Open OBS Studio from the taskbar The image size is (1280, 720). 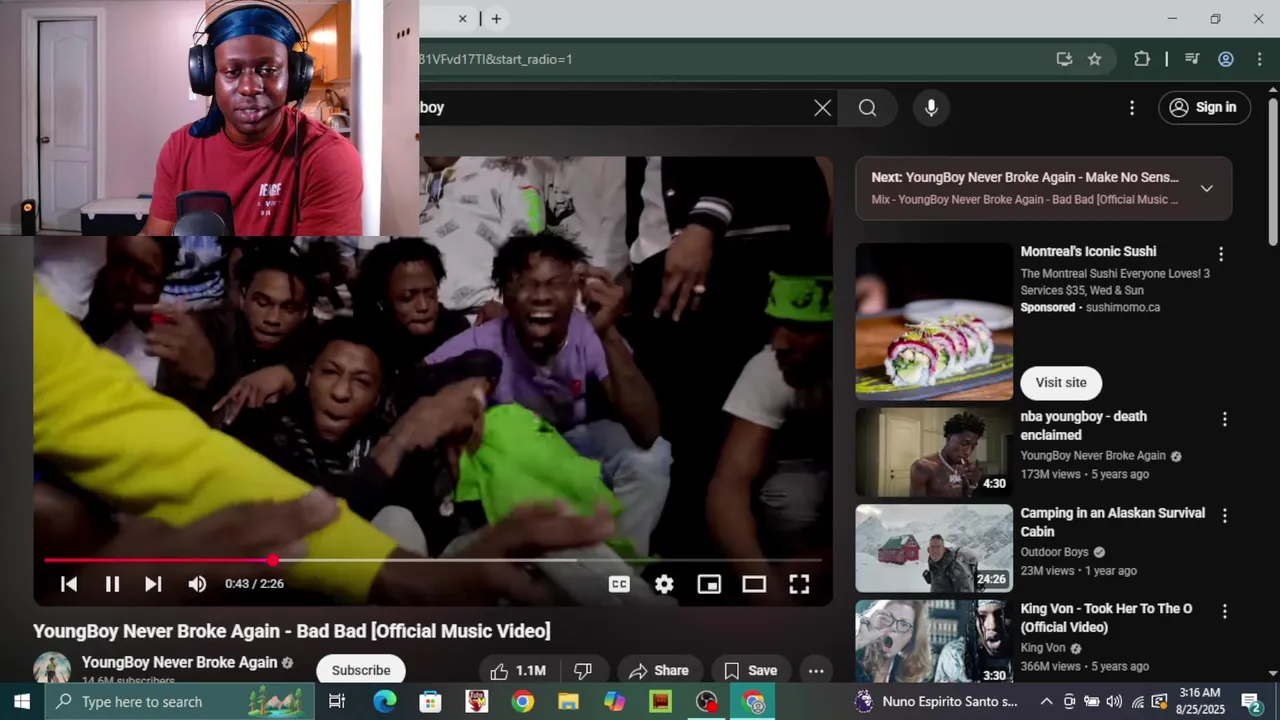[x=707, y=702]
